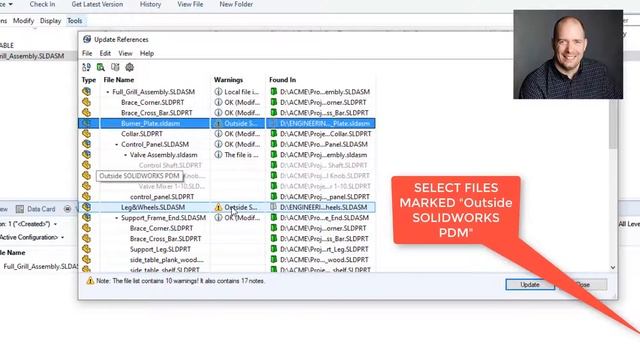The width and height of the screenshot is (640, 360).
Task: Collapse the Control_Panel.SLDASM tree node
Action: 117,144
